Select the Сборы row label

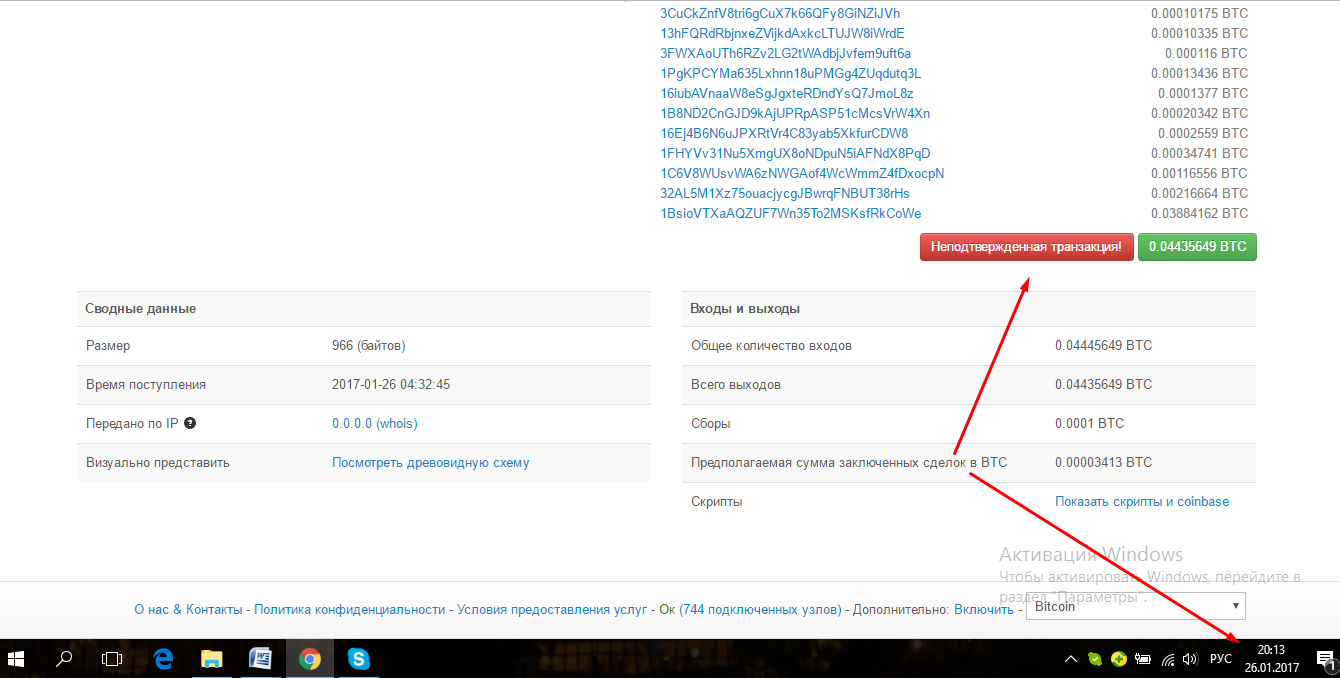[x=711, y=424]
